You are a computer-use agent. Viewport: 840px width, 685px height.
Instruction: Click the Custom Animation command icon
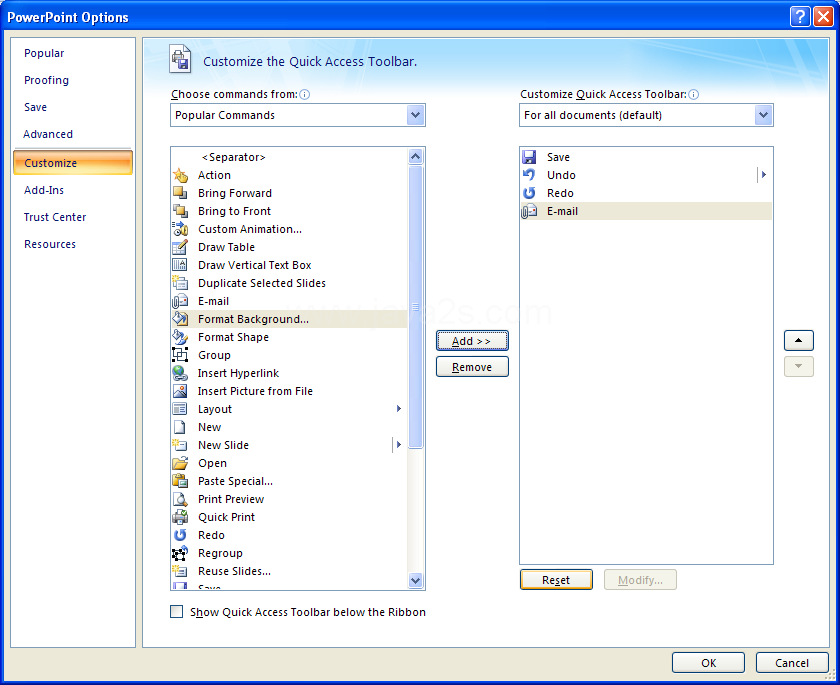click(180, 229)
